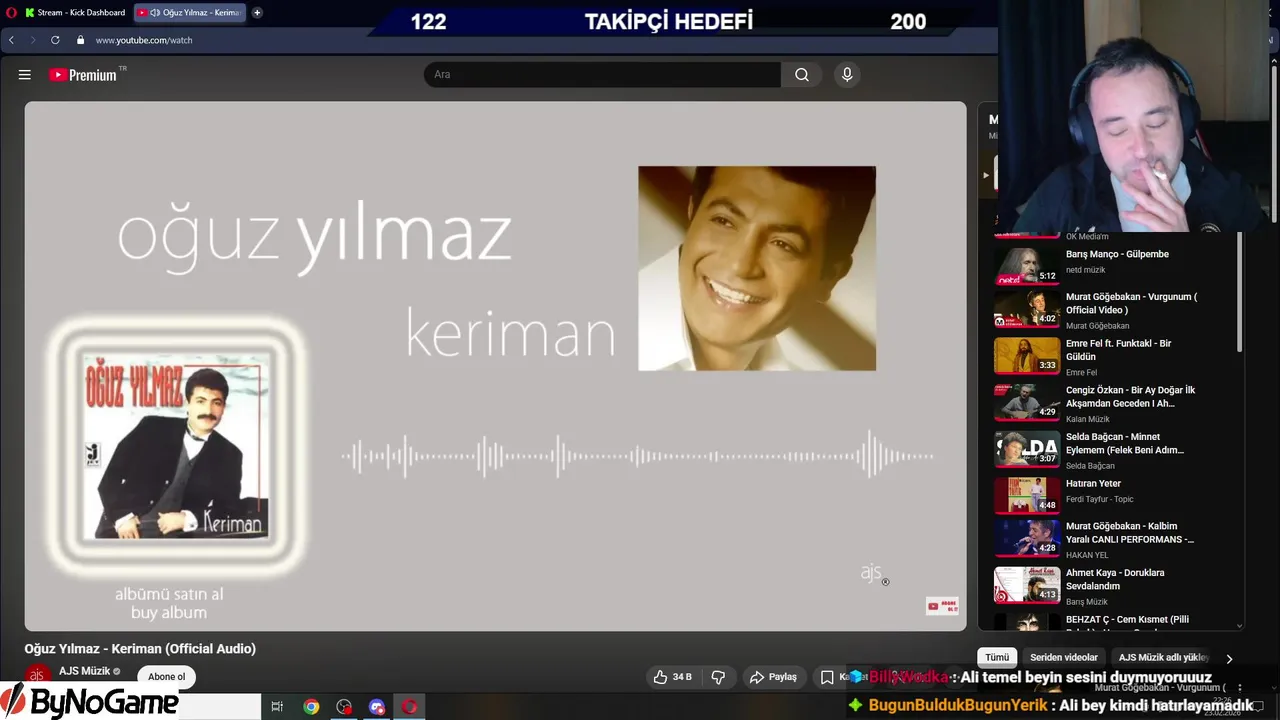Open Chrome from the taskbar
Image resolution: width=1280 pixels, height=720 pixels.
click(x=311, y=707)
